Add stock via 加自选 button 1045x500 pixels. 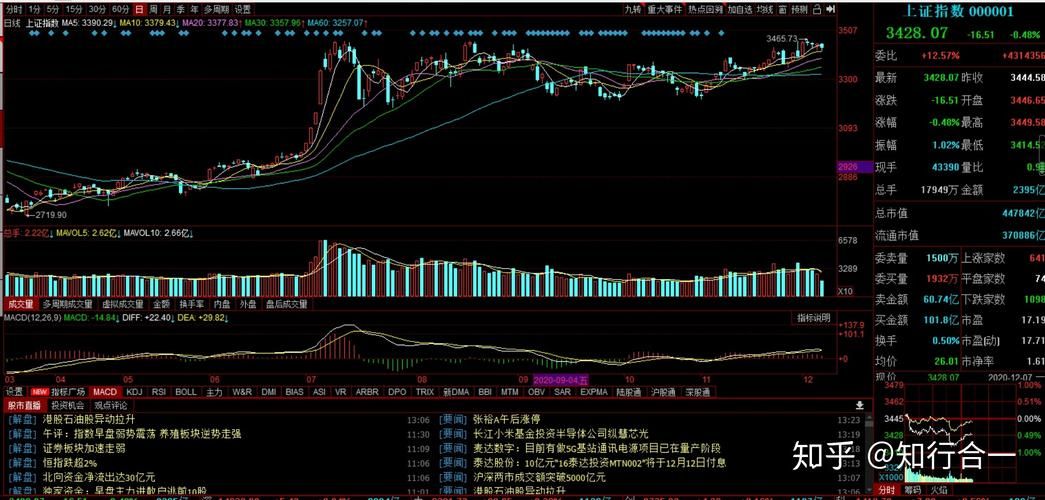click(740, 9)
